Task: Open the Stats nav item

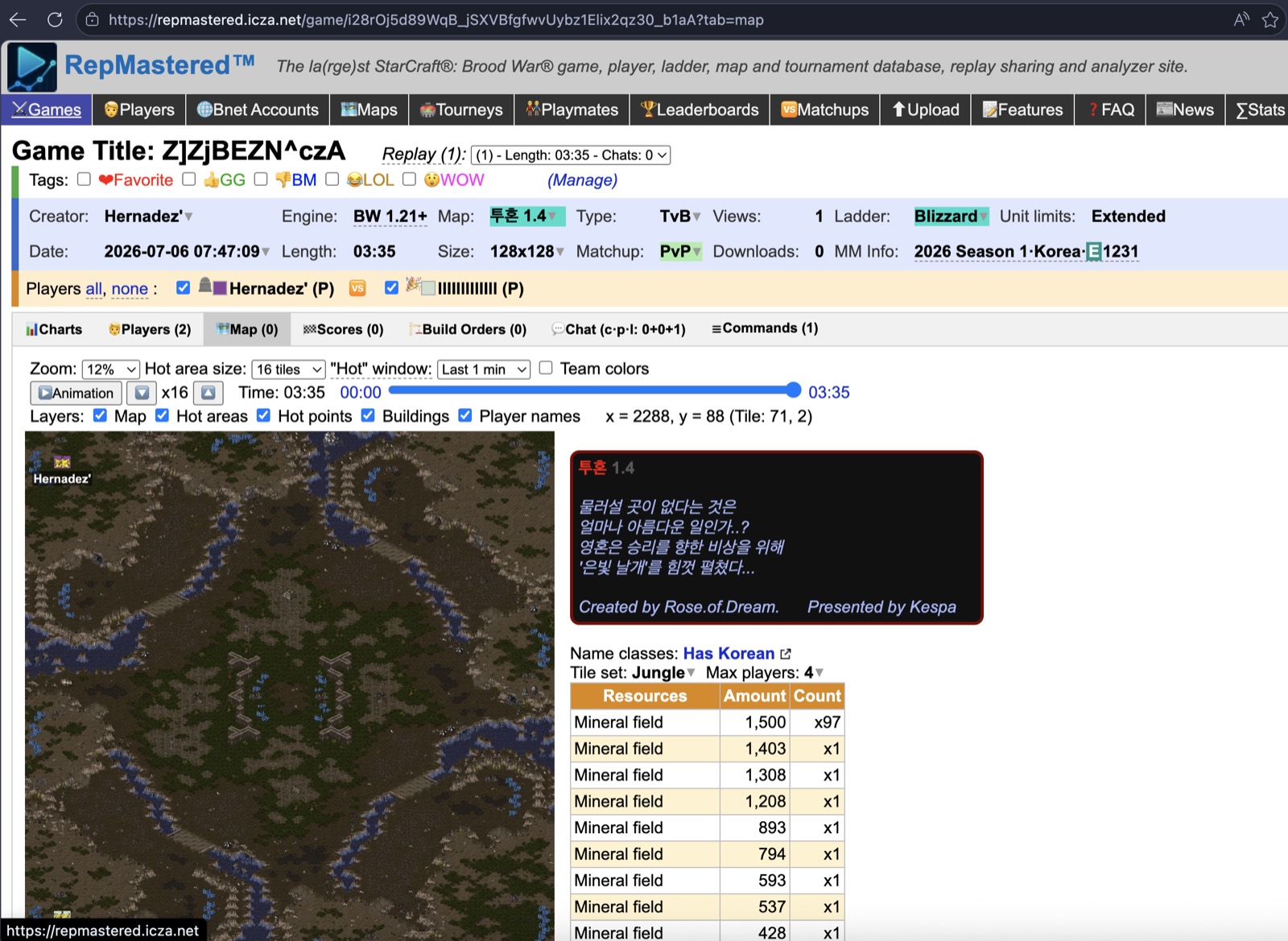Action: click(x=1258, y=109)
